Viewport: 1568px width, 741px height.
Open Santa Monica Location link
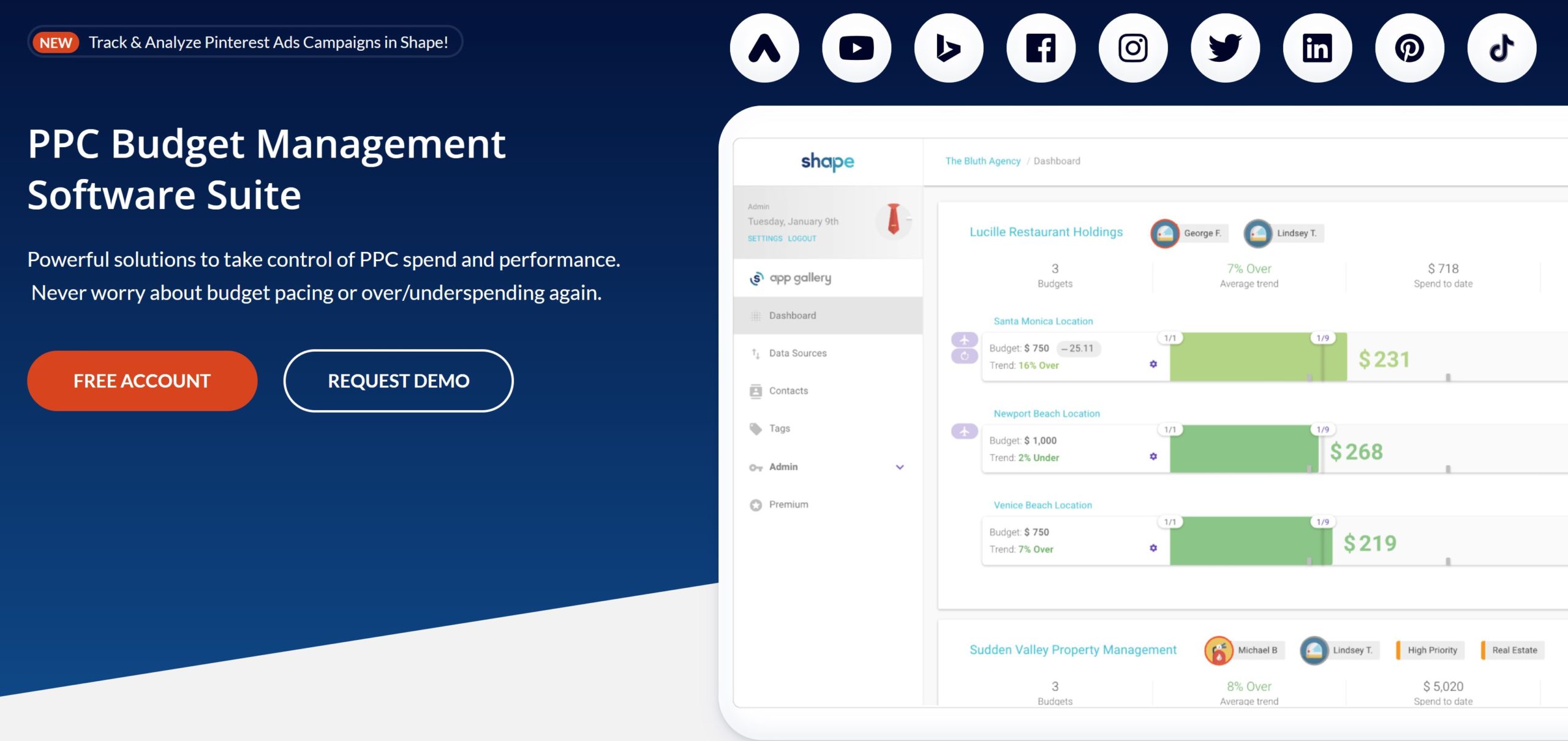pyautogui.click(x=1043, y=321)
